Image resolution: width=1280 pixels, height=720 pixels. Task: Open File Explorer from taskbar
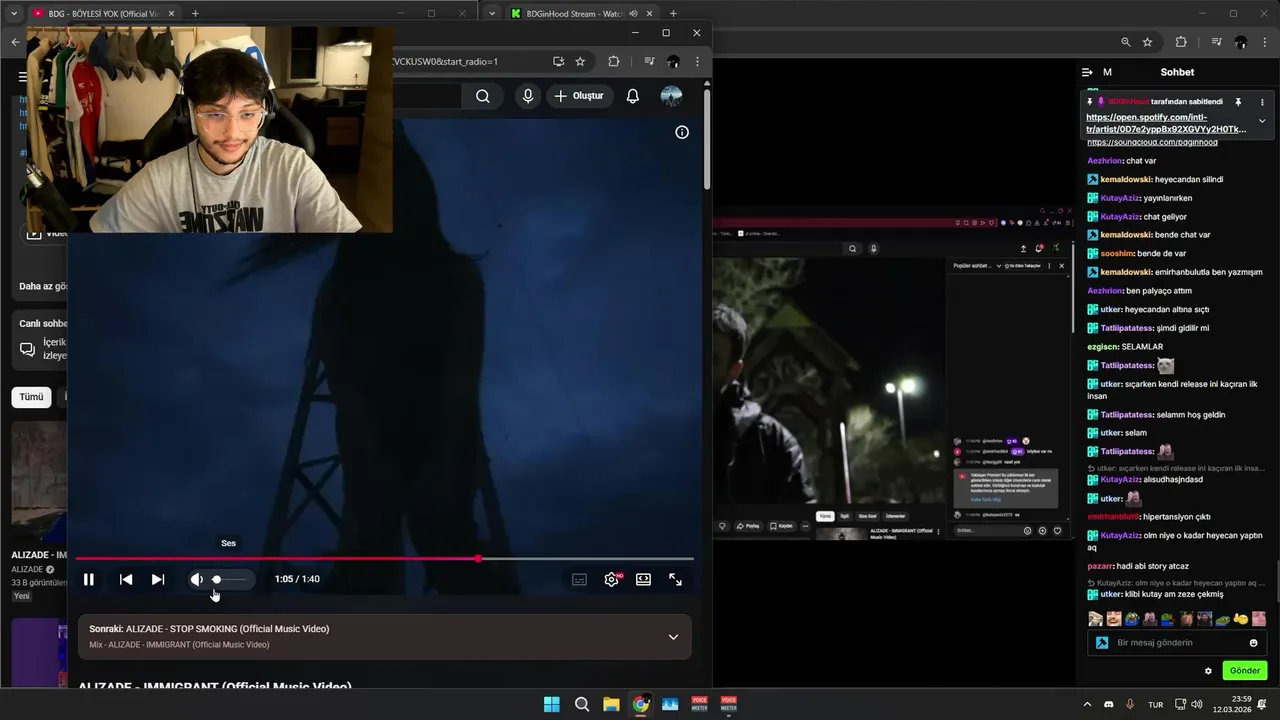(611, 704)
